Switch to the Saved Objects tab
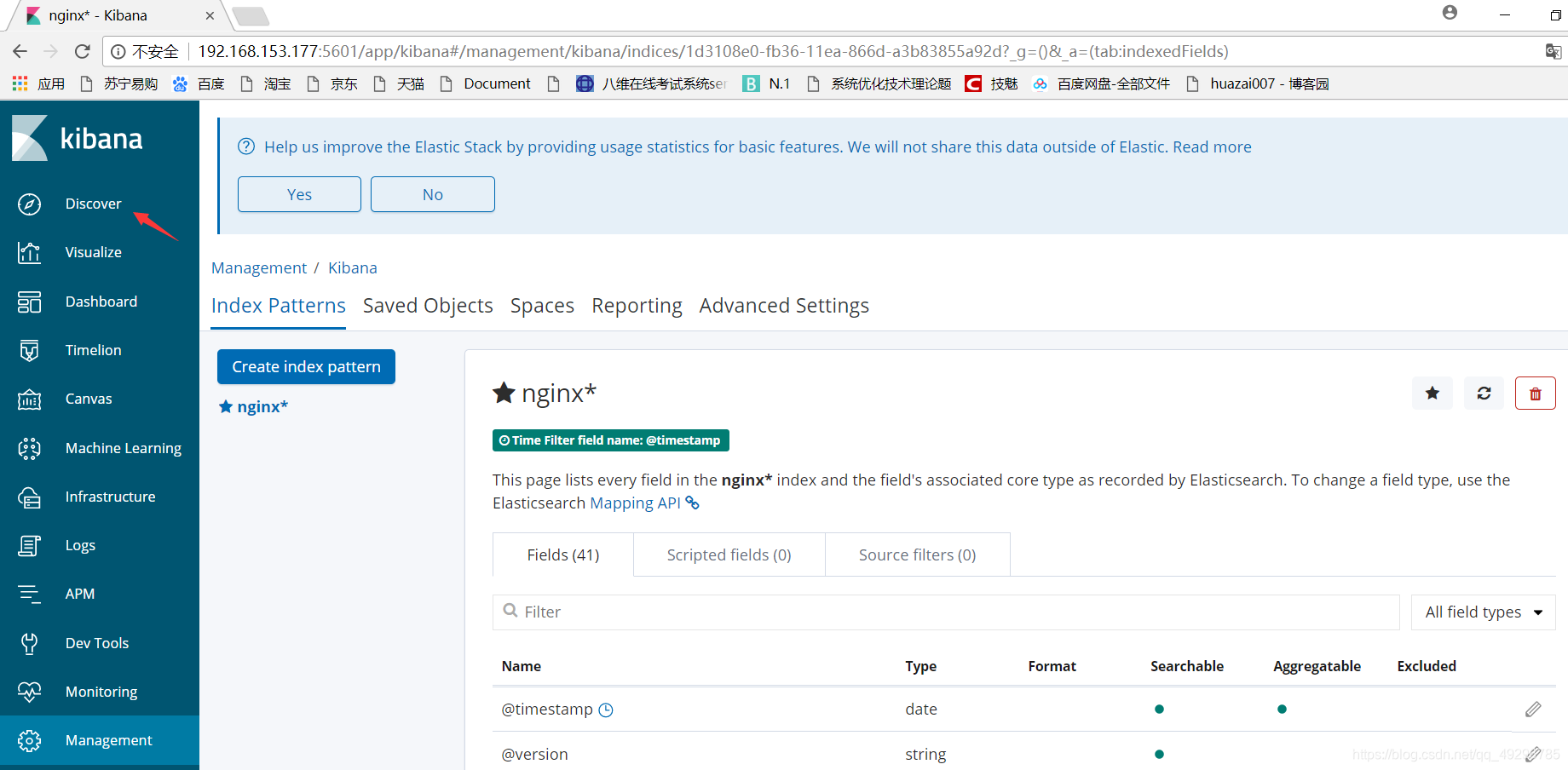This screenshot has height=770, width=1568. [428, 306]
